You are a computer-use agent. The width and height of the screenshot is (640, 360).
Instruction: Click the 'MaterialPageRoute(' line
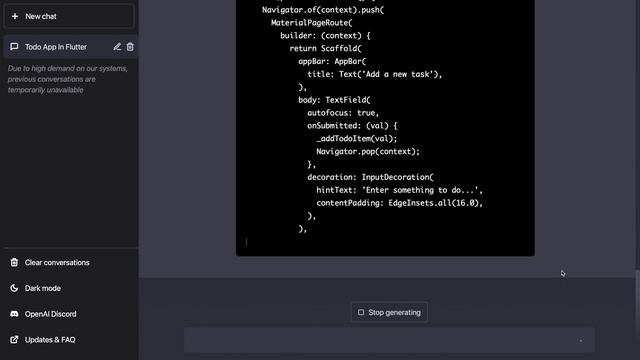pyautogui.click(x=311, y=23)
